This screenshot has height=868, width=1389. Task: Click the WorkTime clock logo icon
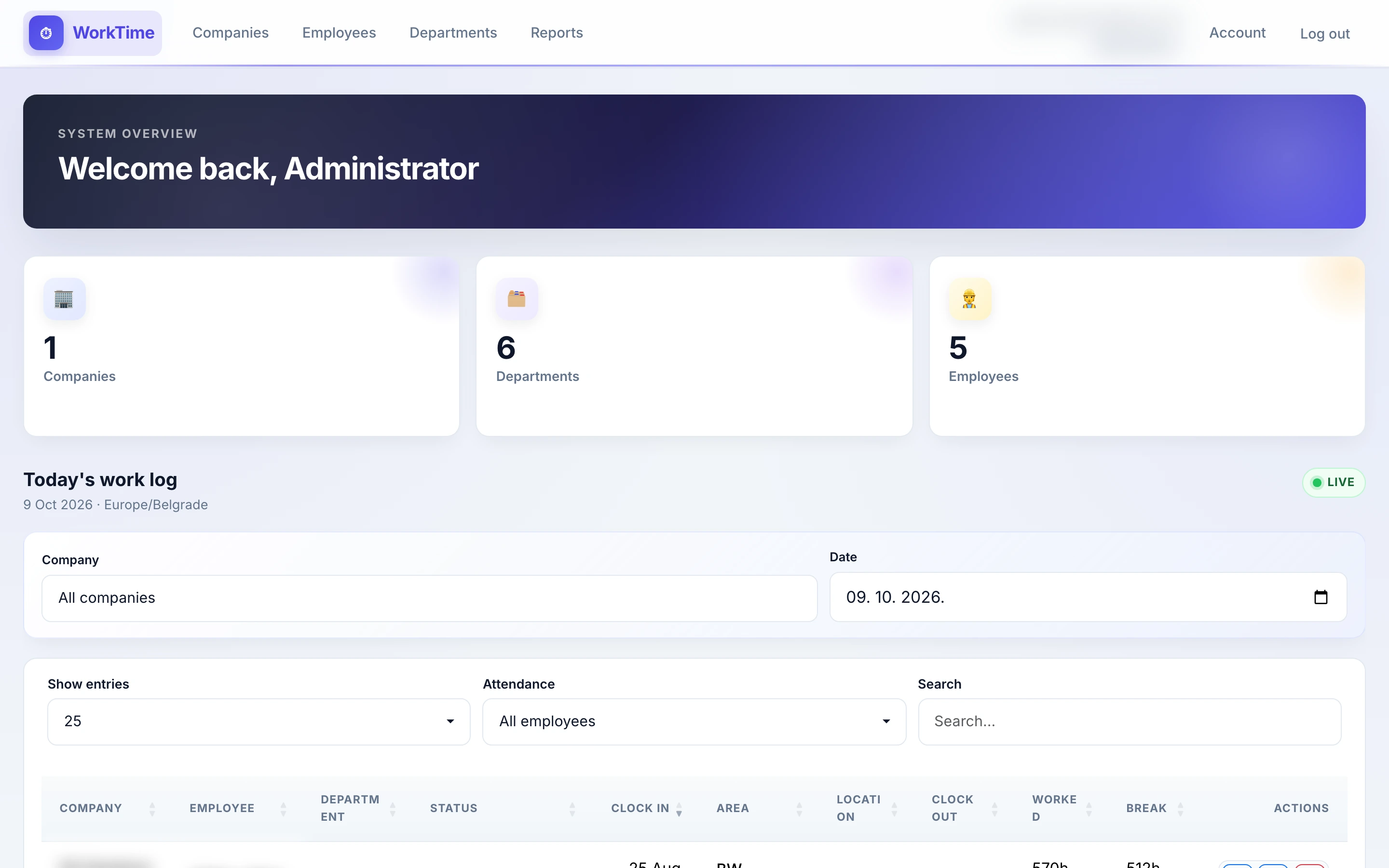pyautogui.click(x=46, y=33)
